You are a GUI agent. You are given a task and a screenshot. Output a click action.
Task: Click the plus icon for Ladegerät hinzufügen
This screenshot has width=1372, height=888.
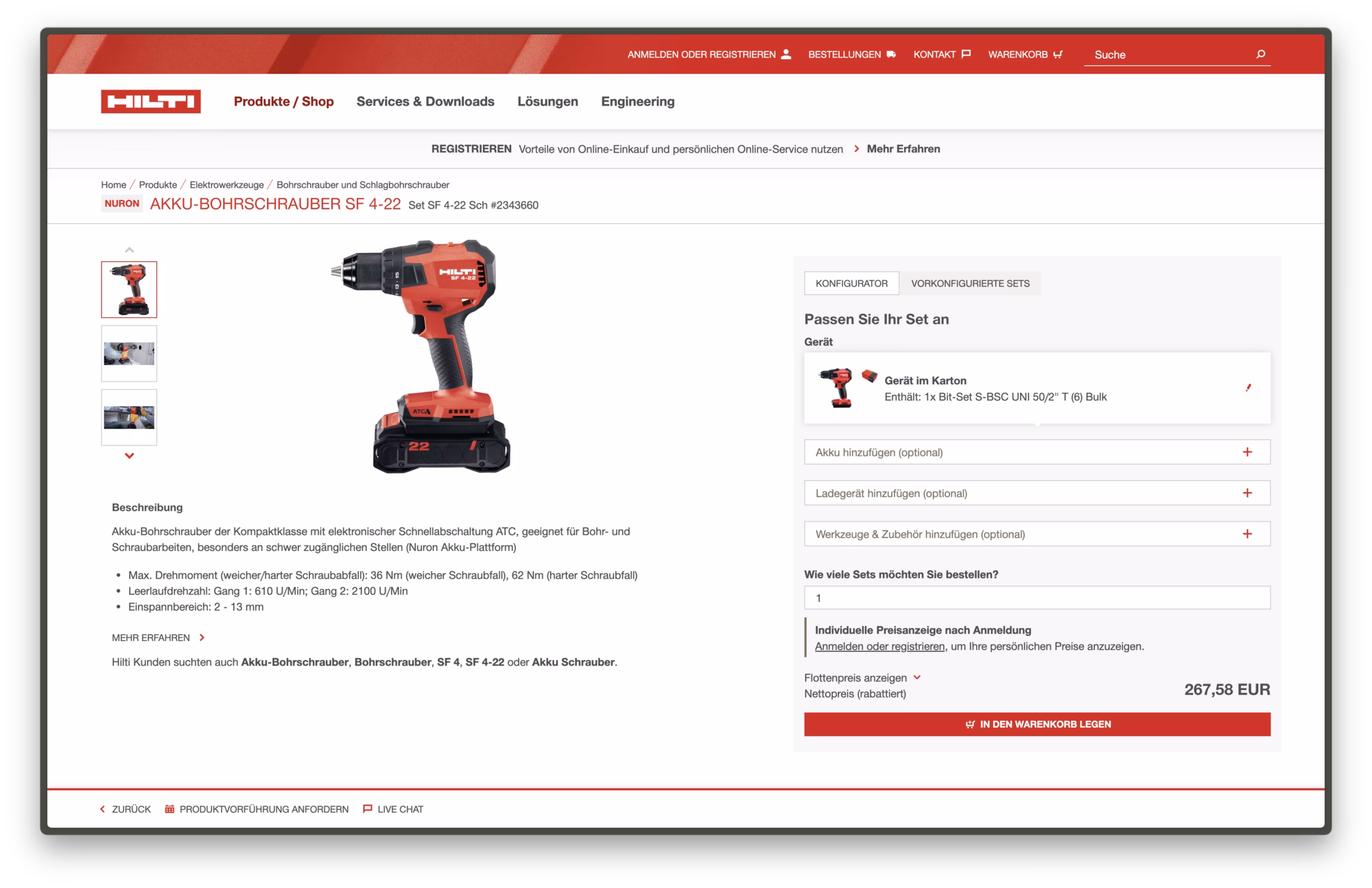[x=1247, y=493]
